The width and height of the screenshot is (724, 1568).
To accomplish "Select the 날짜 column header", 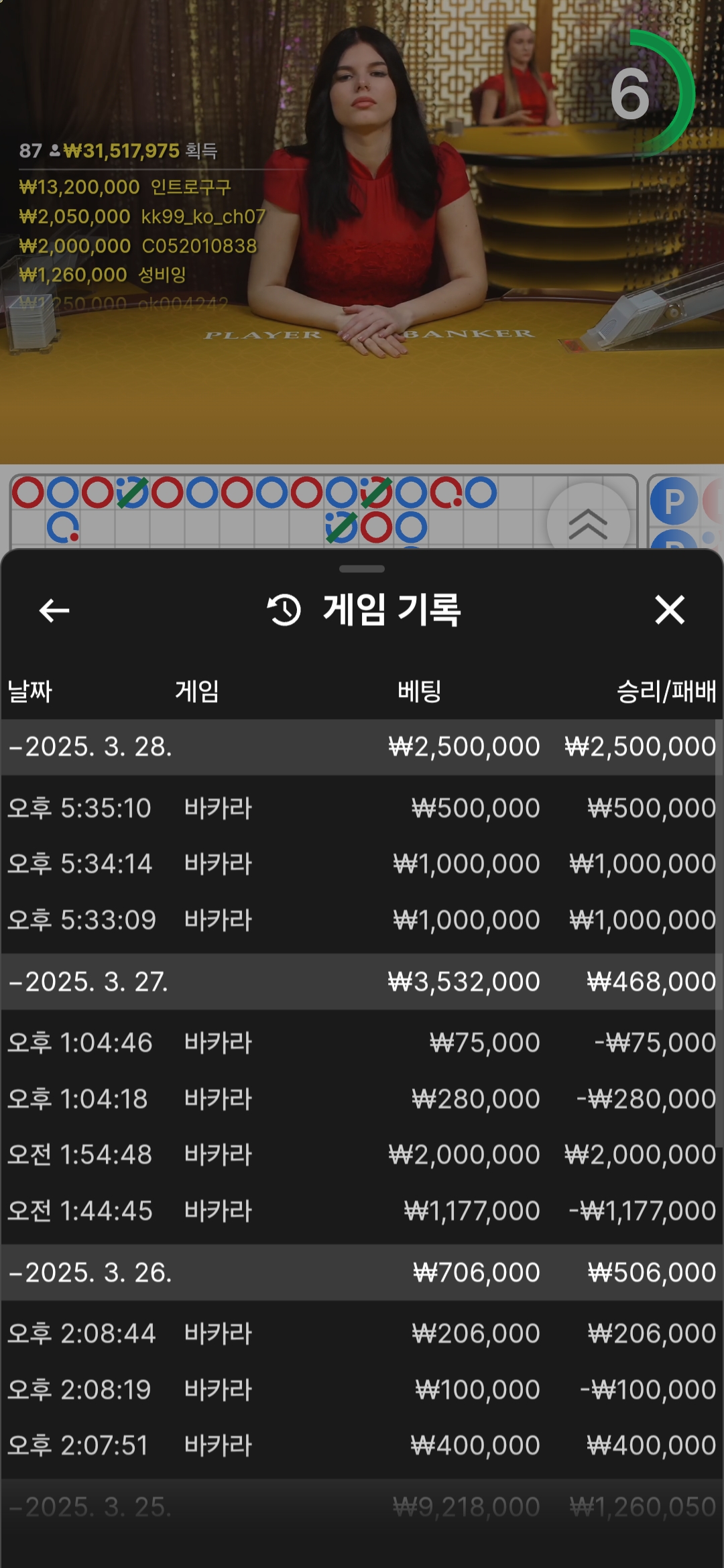I will click(29, 691).
